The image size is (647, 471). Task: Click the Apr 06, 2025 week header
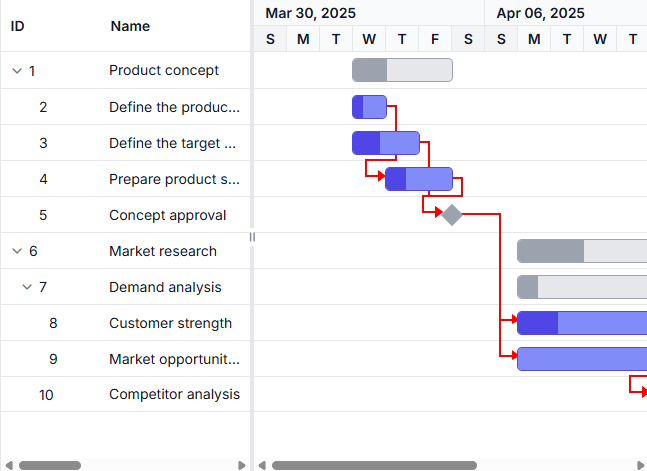(540, 13)
